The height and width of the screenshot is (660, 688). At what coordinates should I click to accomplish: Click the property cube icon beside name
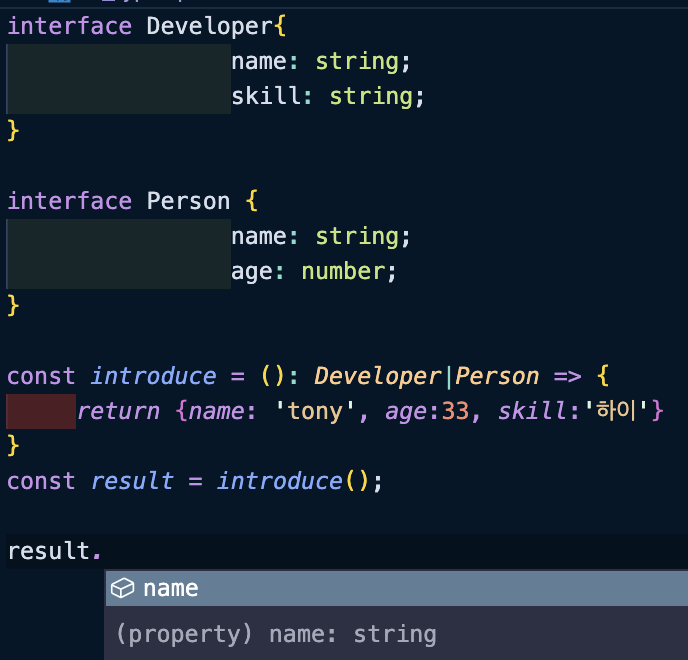coord(122,588)
